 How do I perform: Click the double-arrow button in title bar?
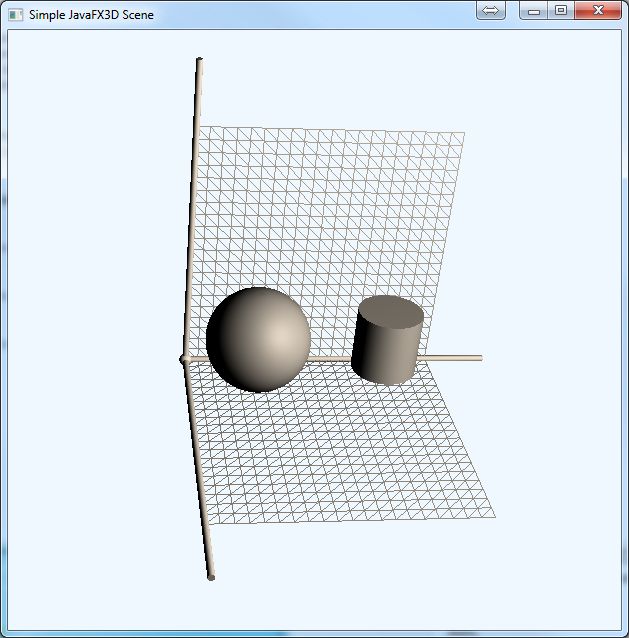click(x=491, y=10)
